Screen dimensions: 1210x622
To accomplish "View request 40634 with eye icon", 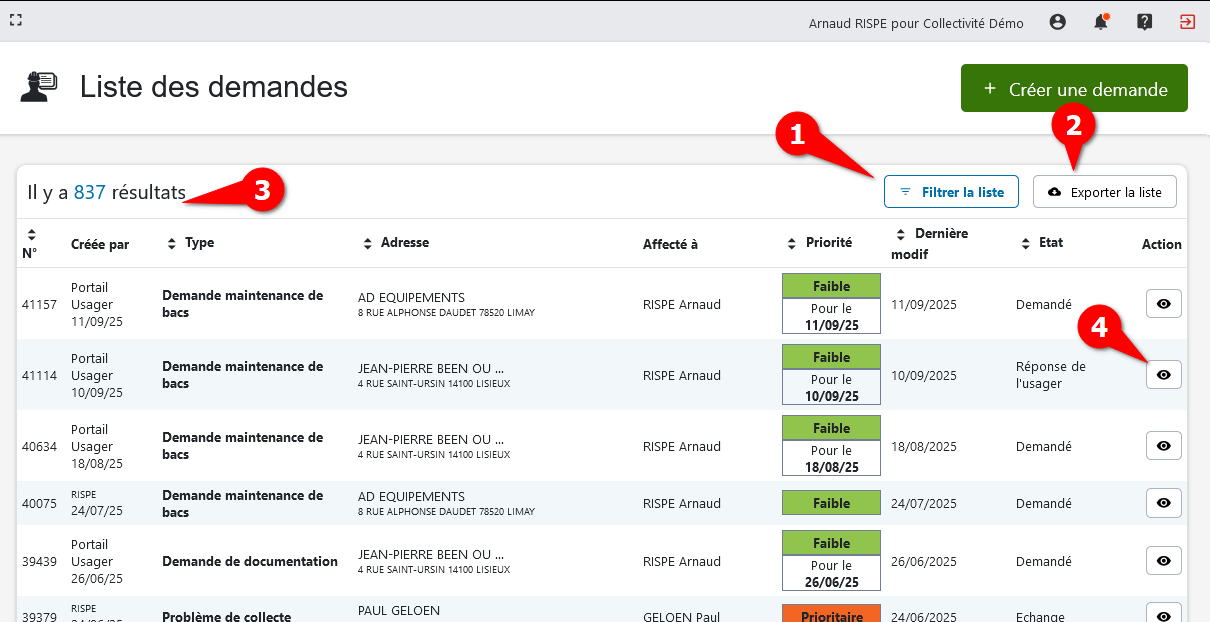I will click(1163, 446).
